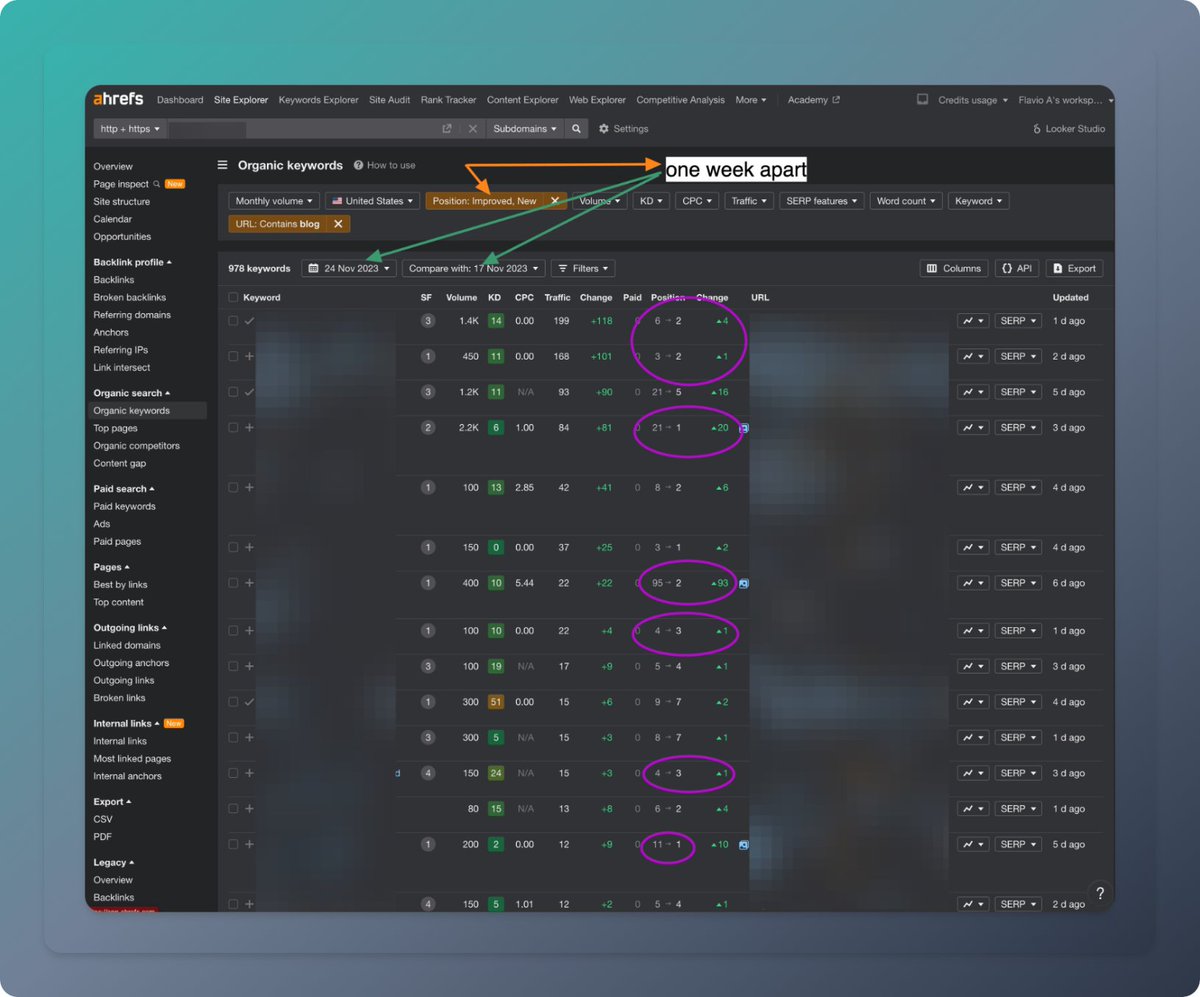Open the Settings gear
Image resolution: width=1200 pixels, height=997 pixels.
(x=624, y=129)
